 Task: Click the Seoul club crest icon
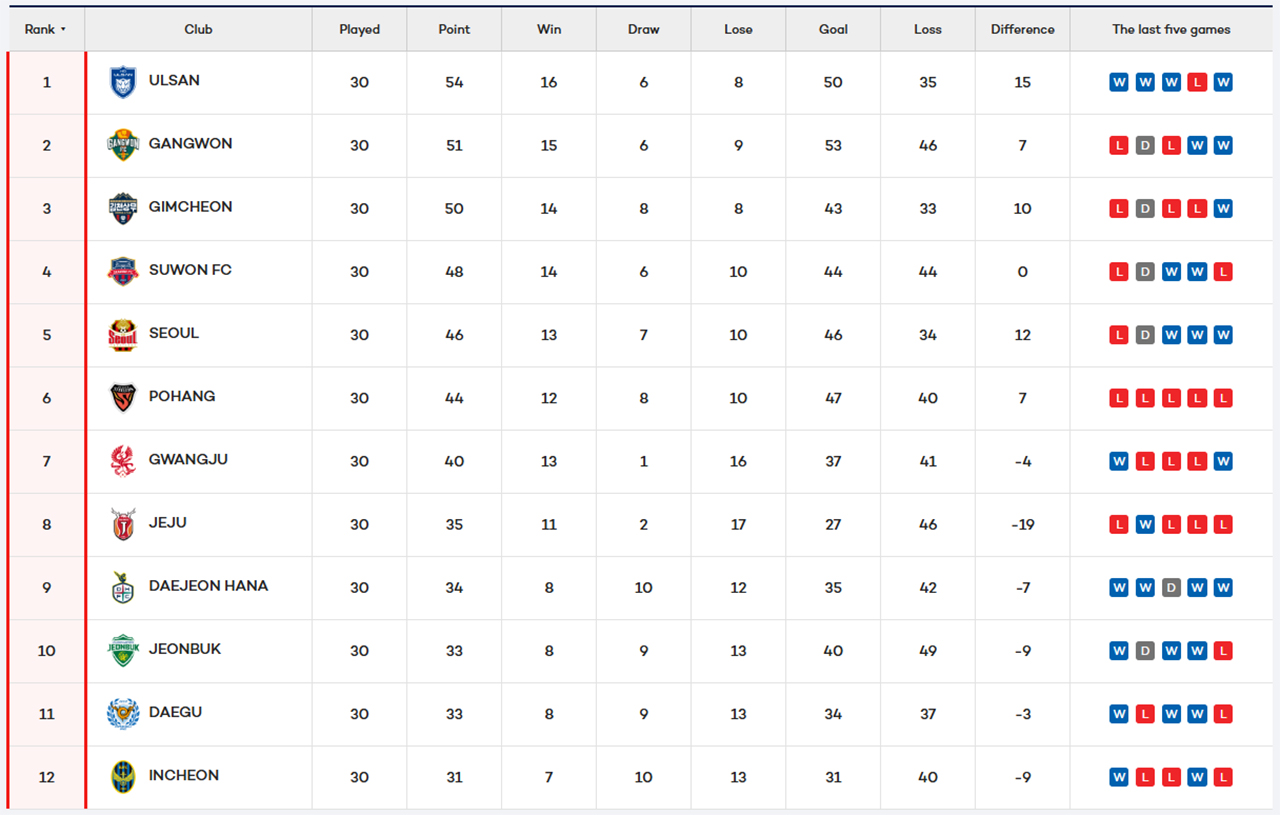coord(123,335)
